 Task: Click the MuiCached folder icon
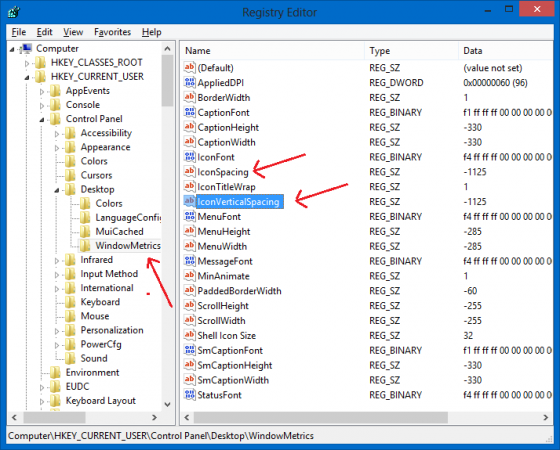tap(85, 232)
